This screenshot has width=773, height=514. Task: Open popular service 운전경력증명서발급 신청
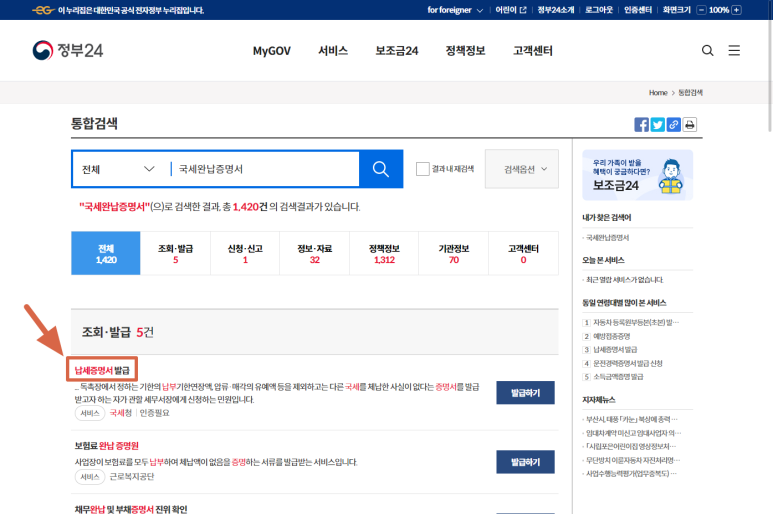[x=628, y=363]
